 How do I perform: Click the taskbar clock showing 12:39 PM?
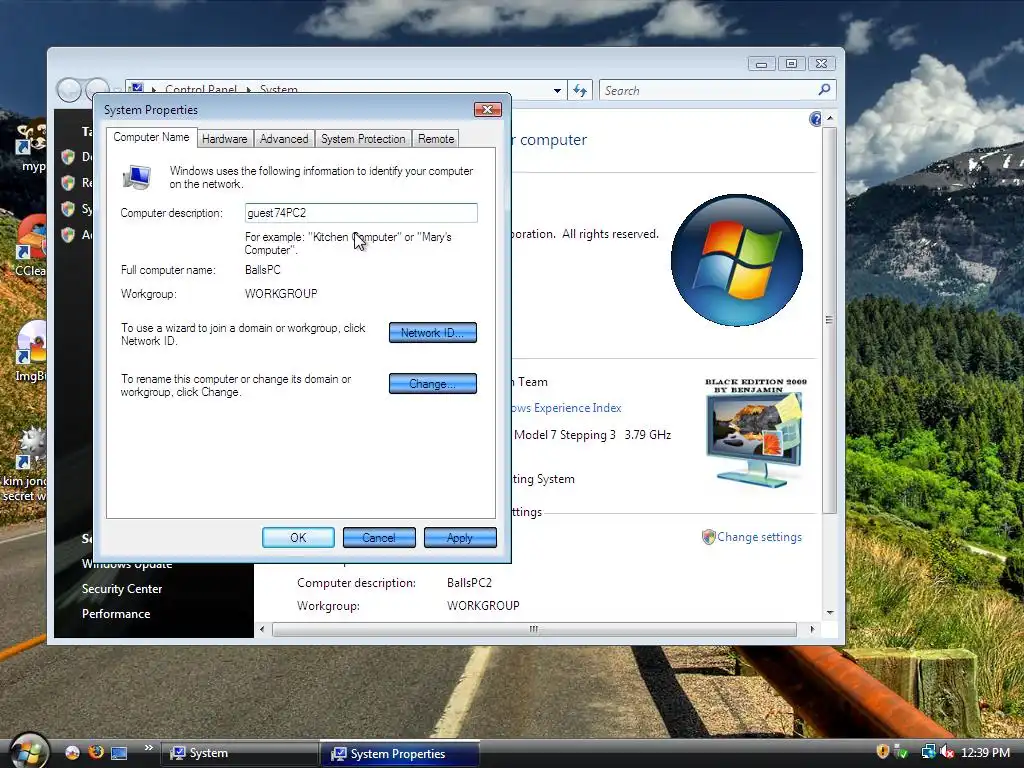[x=985, y=753]
